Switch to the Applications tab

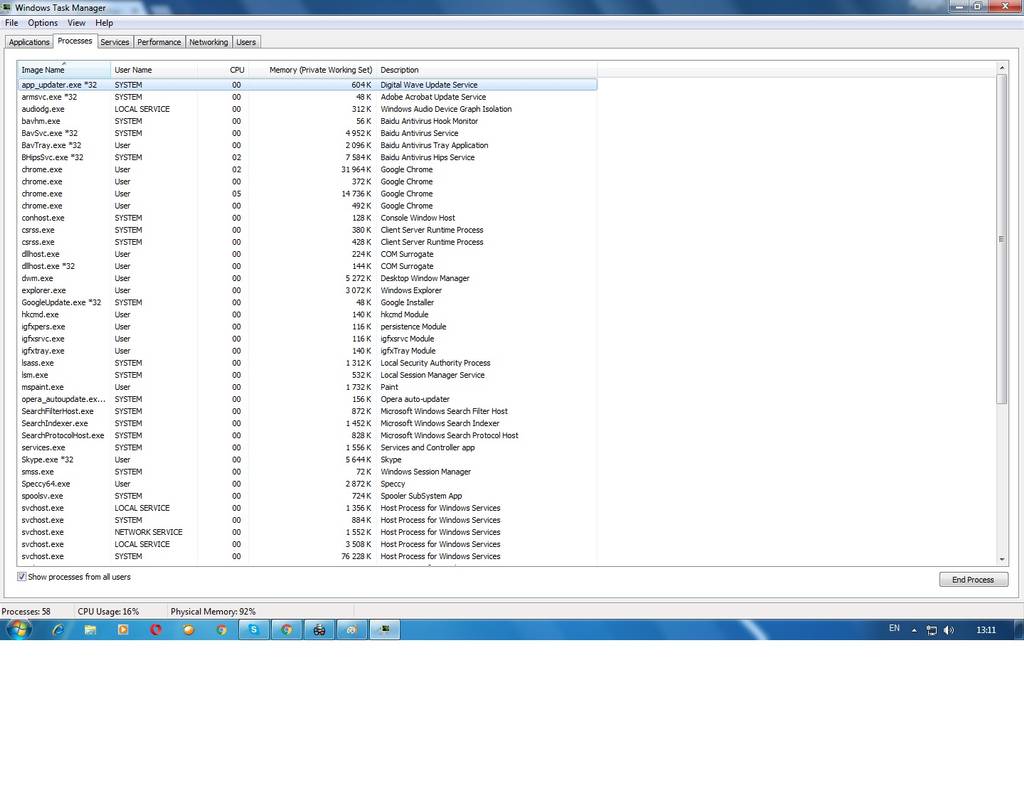pyautogui.click(x=29, y=42)
